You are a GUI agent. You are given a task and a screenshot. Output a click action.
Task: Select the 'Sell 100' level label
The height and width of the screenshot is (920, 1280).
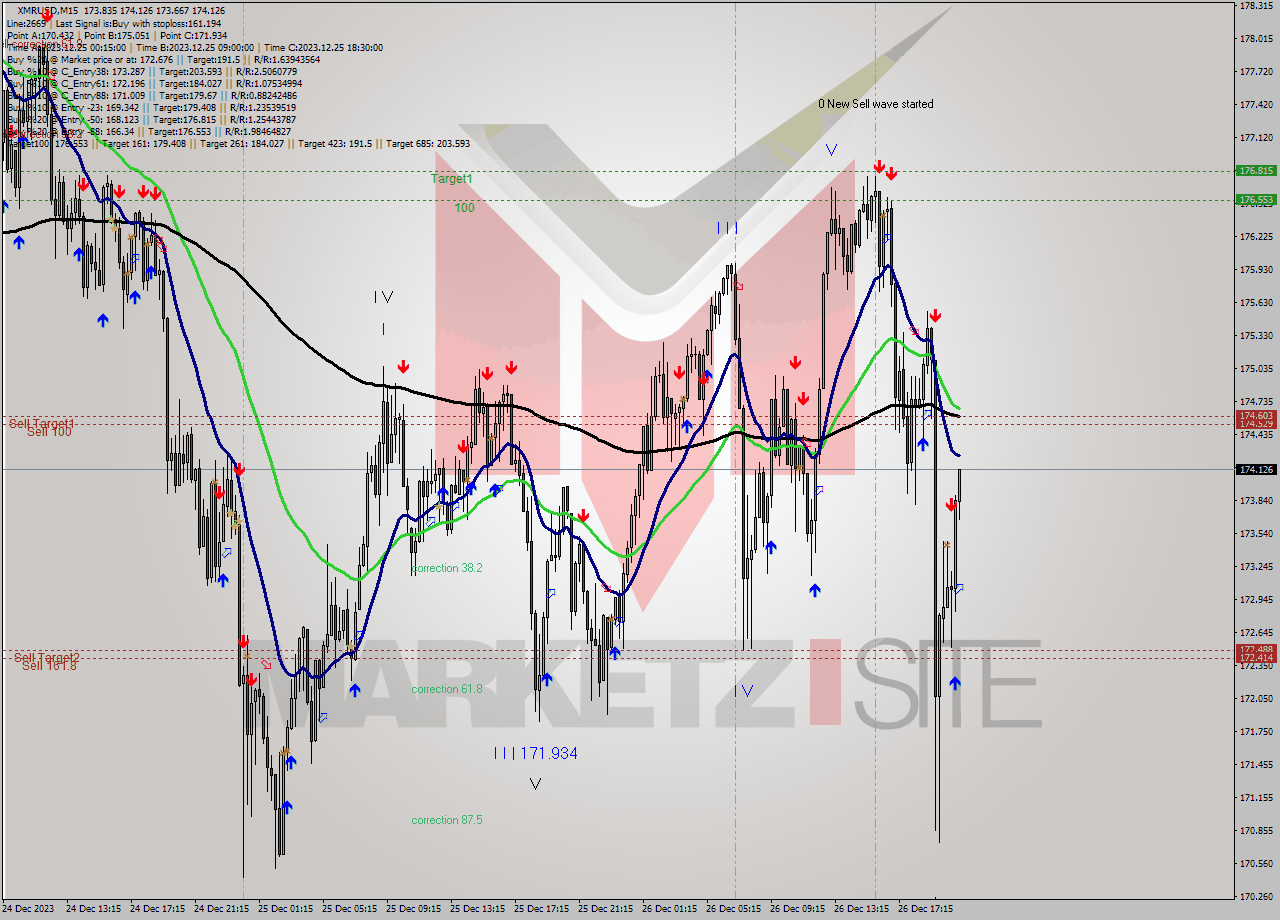pos(49,432)
